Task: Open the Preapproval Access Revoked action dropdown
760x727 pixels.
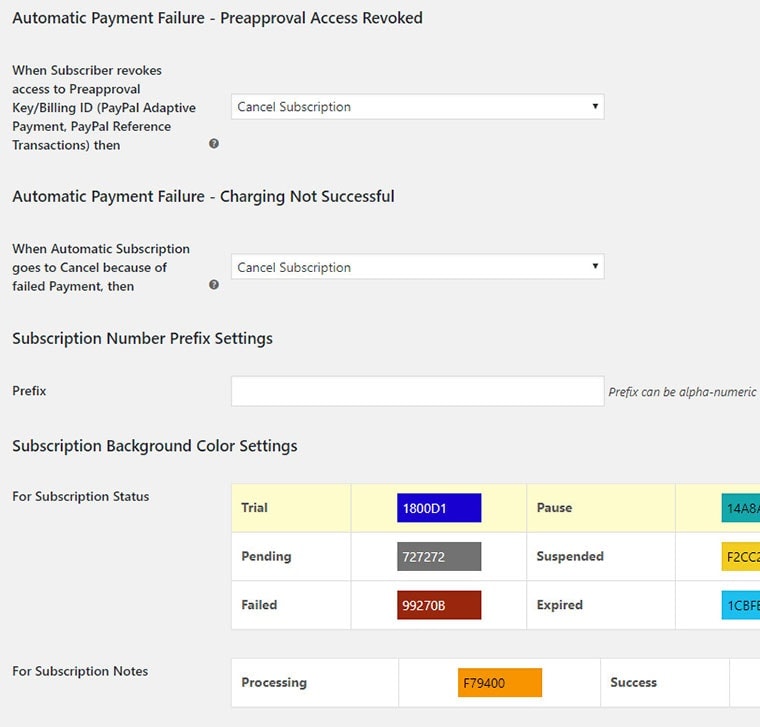Action: [x=417, y=107]
